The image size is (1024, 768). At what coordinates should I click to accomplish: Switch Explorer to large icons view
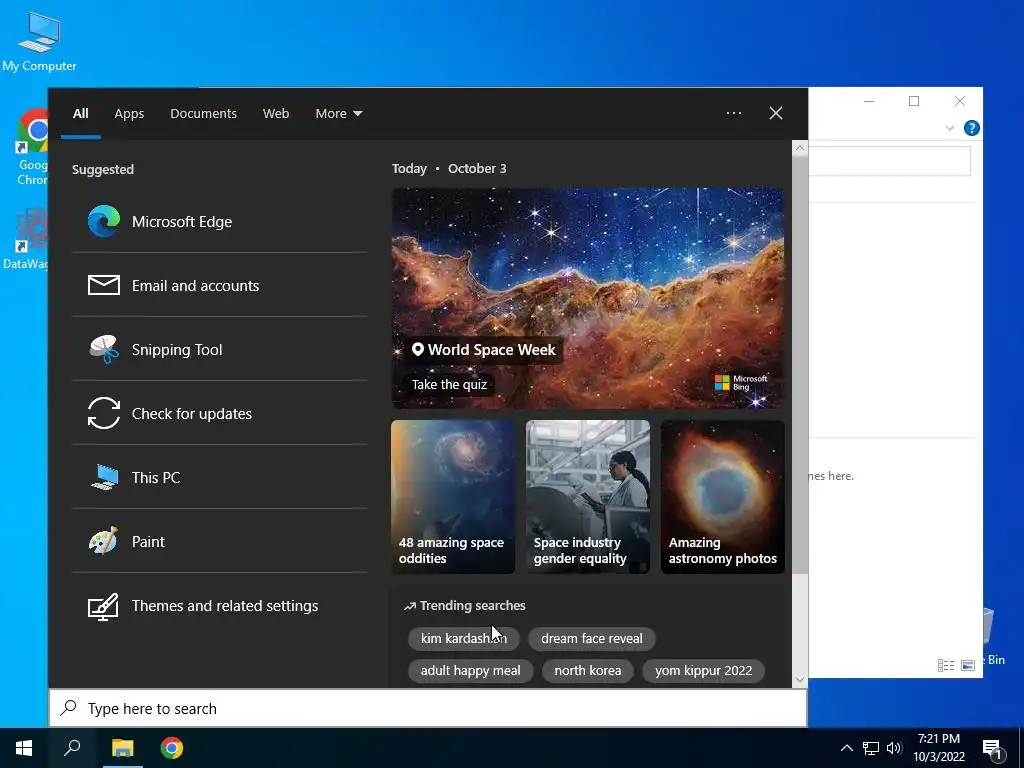(x=968, y=665)
